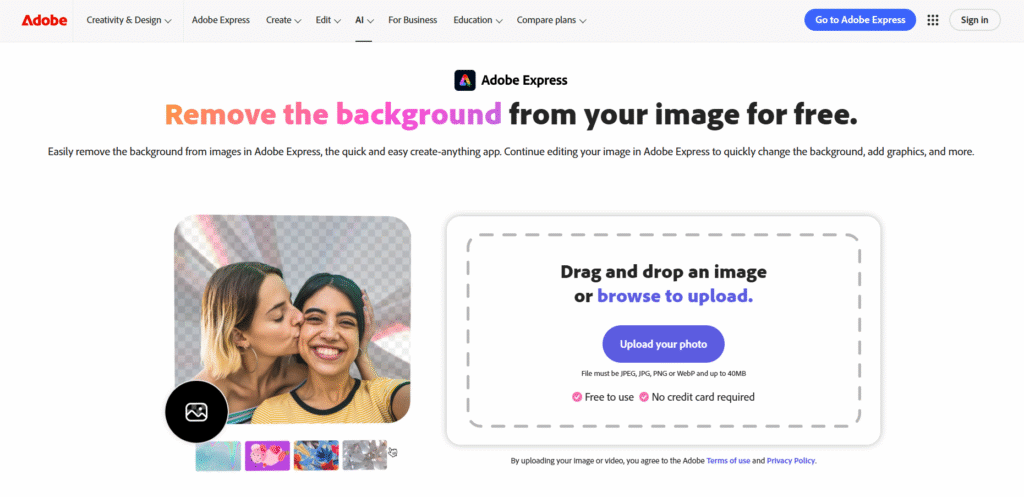Click the Adobe logo
Screen dimensions: 1024x497
44,20
